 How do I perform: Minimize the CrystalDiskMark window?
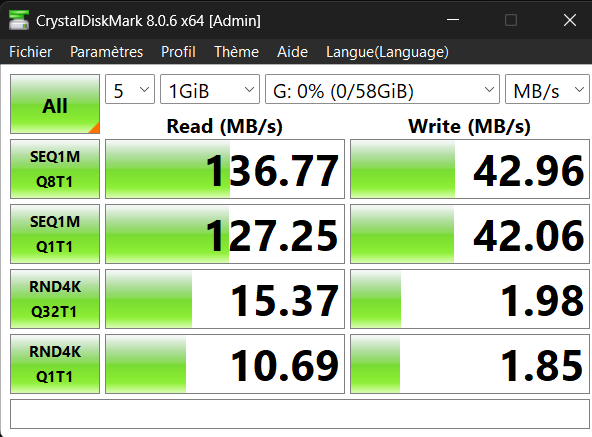point(453,20)
